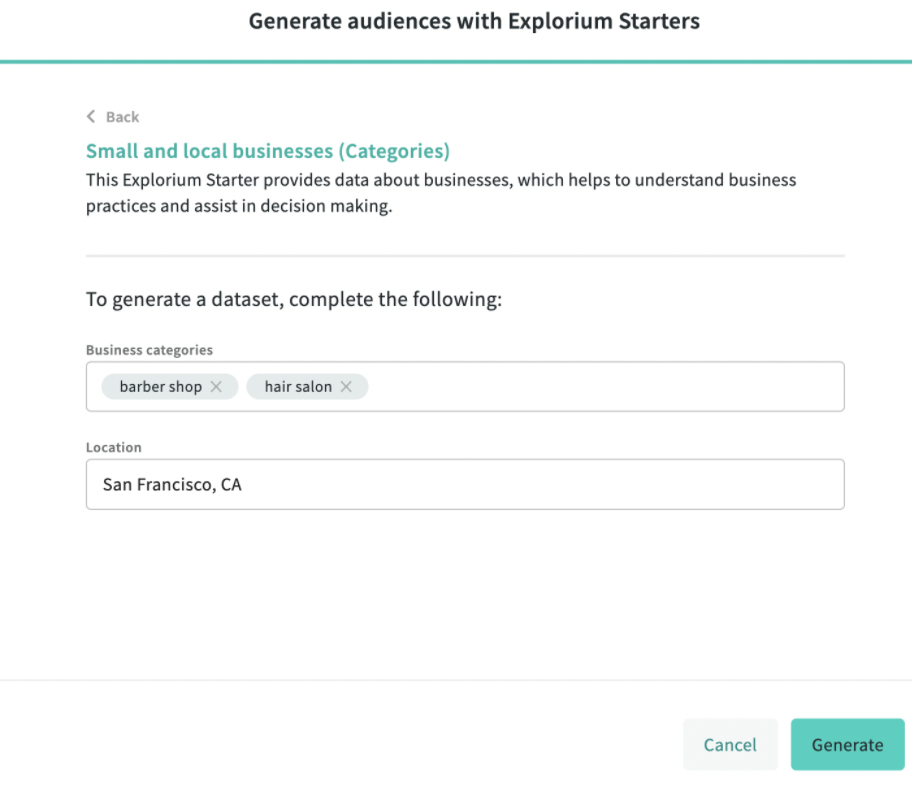Click the left-pointing arrow beside Back
912x788 pixels.
(x=90, y=117)
